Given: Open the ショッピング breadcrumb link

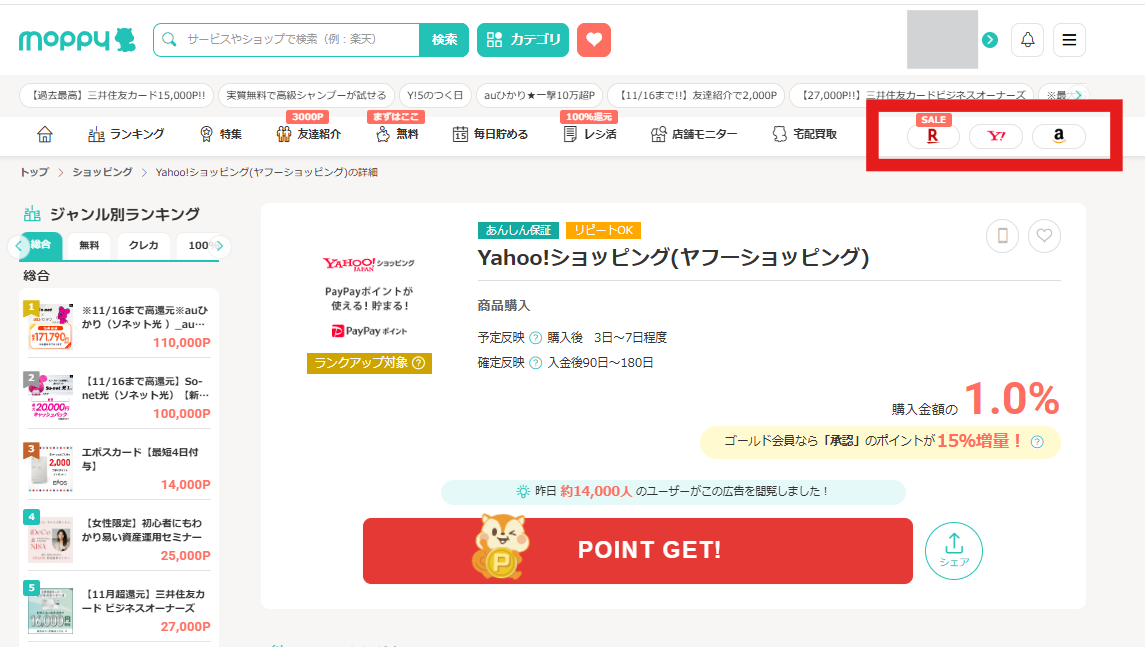Looking at the screenshot, I should (102, 172).
